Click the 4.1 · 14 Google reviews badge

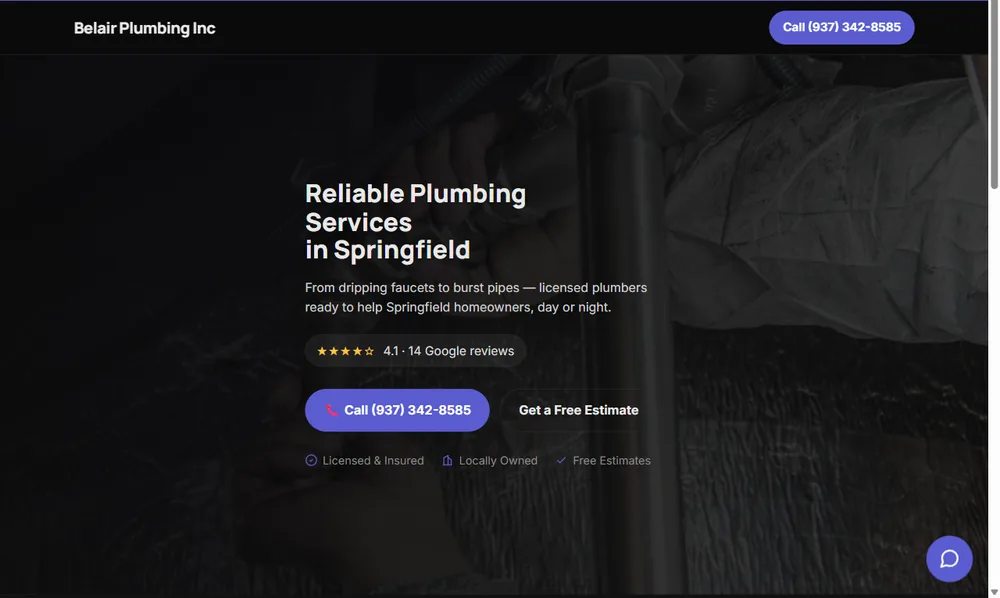pos(415,351)
